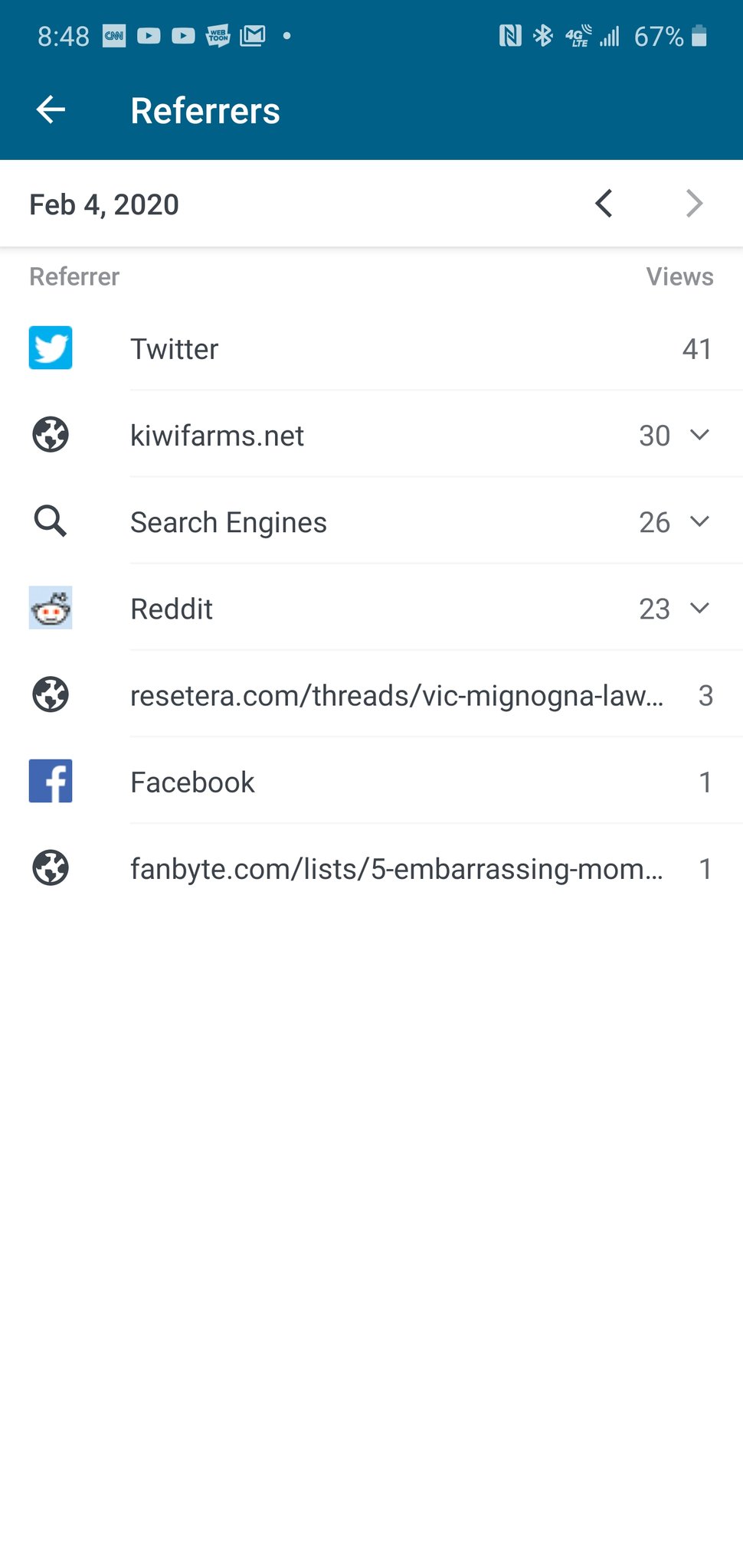
Task: Tap the Feb 4, 2020 date label
Action: click(x=104, y=205)
